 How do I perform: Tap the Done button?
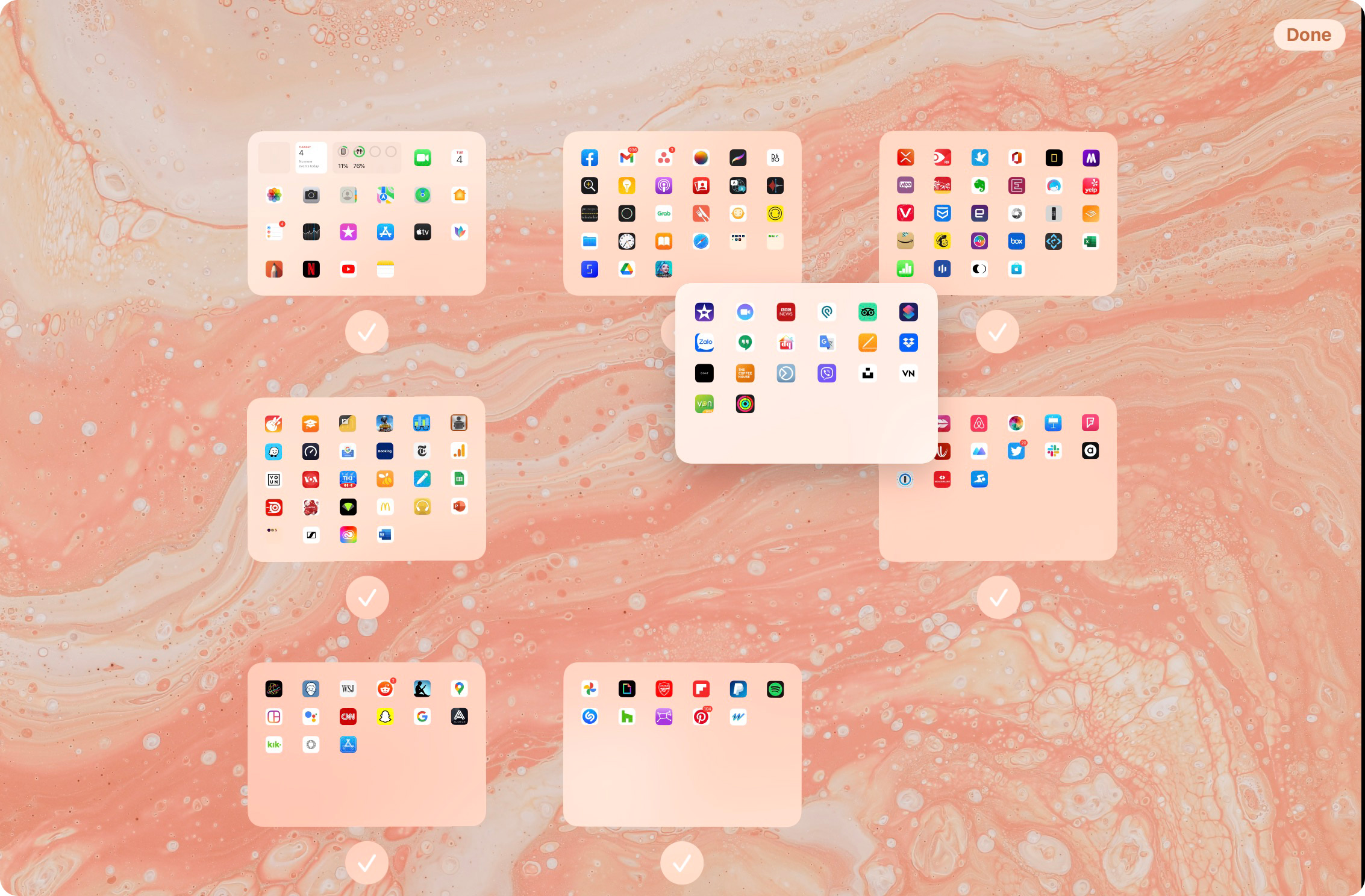[1308, 35]
